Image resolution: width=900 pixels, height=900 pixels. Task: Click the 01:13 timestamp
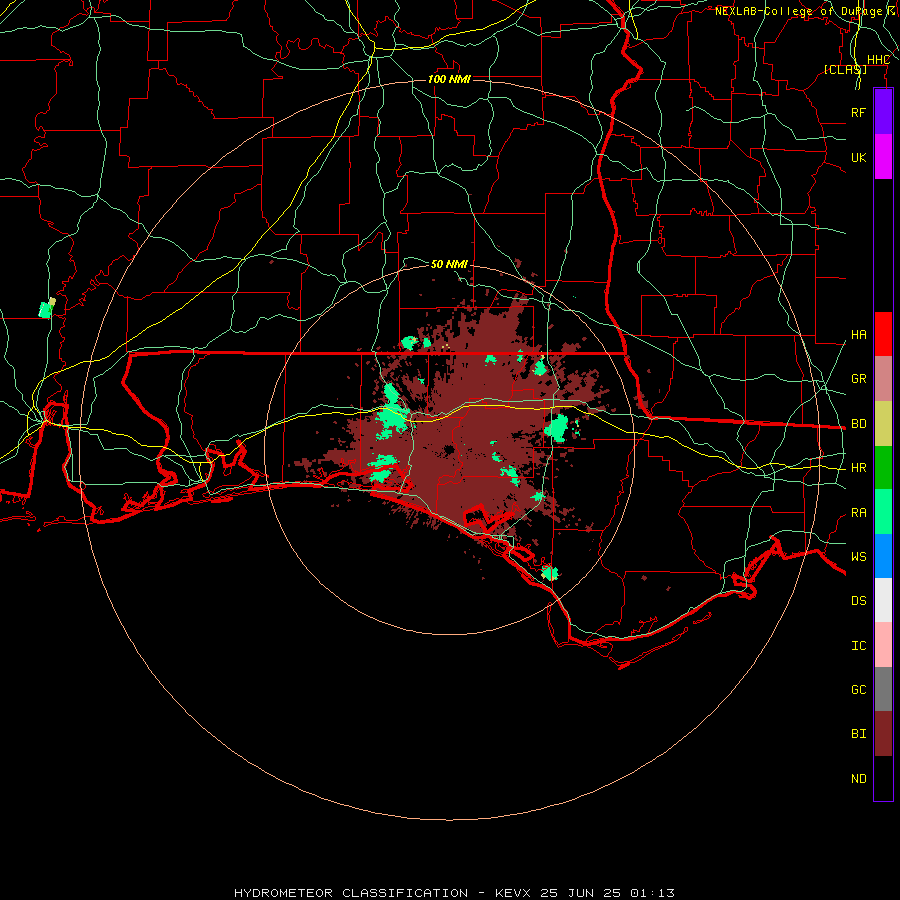tap(652, 893)
